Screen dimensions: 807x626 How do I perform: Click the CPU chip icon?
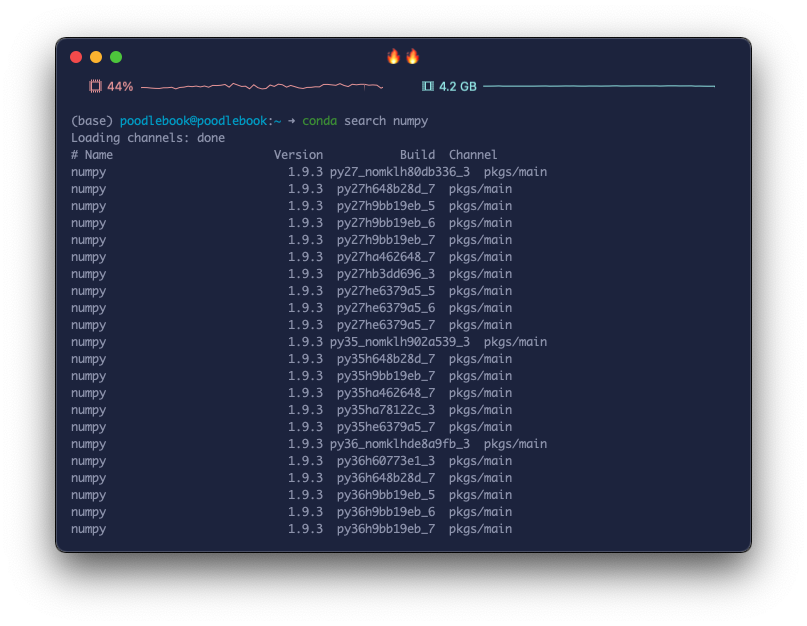pos(95,86)
